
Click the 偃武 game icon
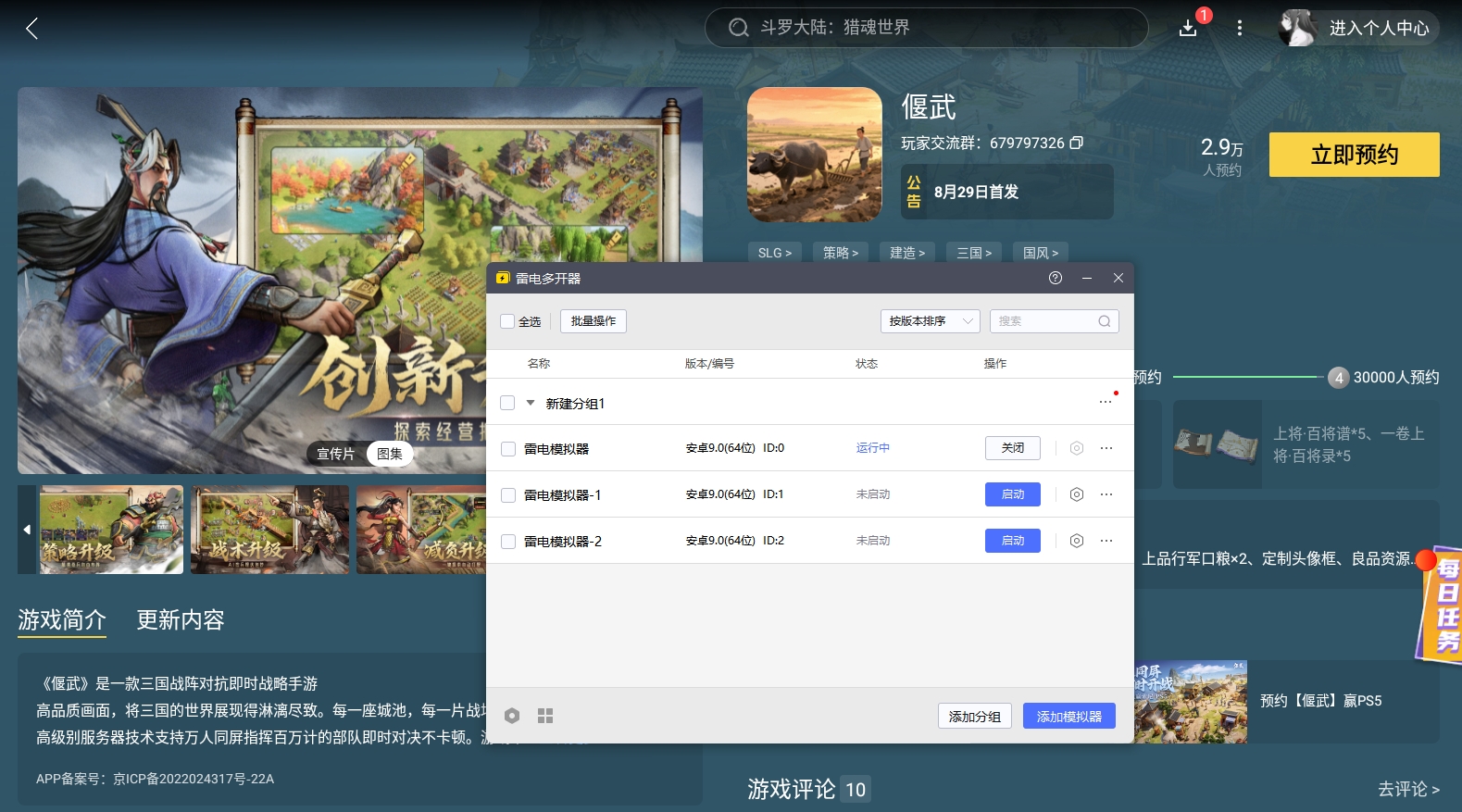(815, 155)
